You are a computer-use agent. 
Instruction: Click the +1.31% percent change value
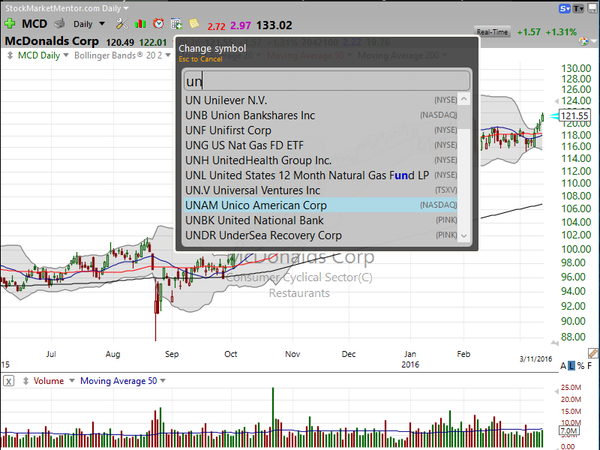(561, 32)
